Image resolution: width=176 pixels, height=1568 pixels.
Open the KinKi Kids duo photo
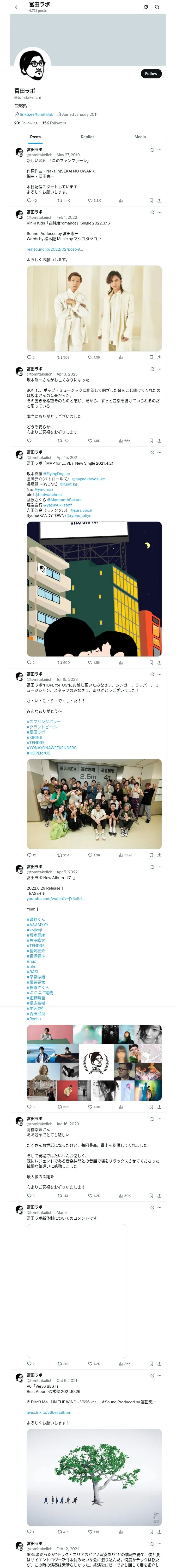[x=94, y=309]
